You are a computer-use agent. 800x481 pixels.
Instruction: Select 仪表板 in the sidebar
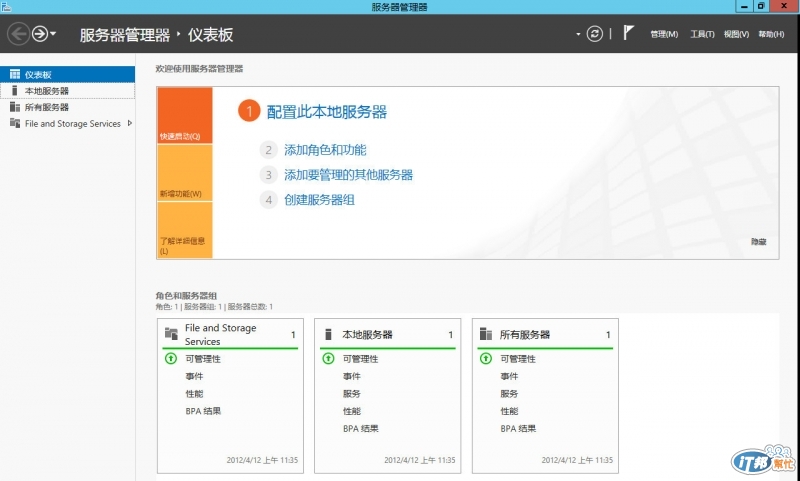(x=67, y=74)
